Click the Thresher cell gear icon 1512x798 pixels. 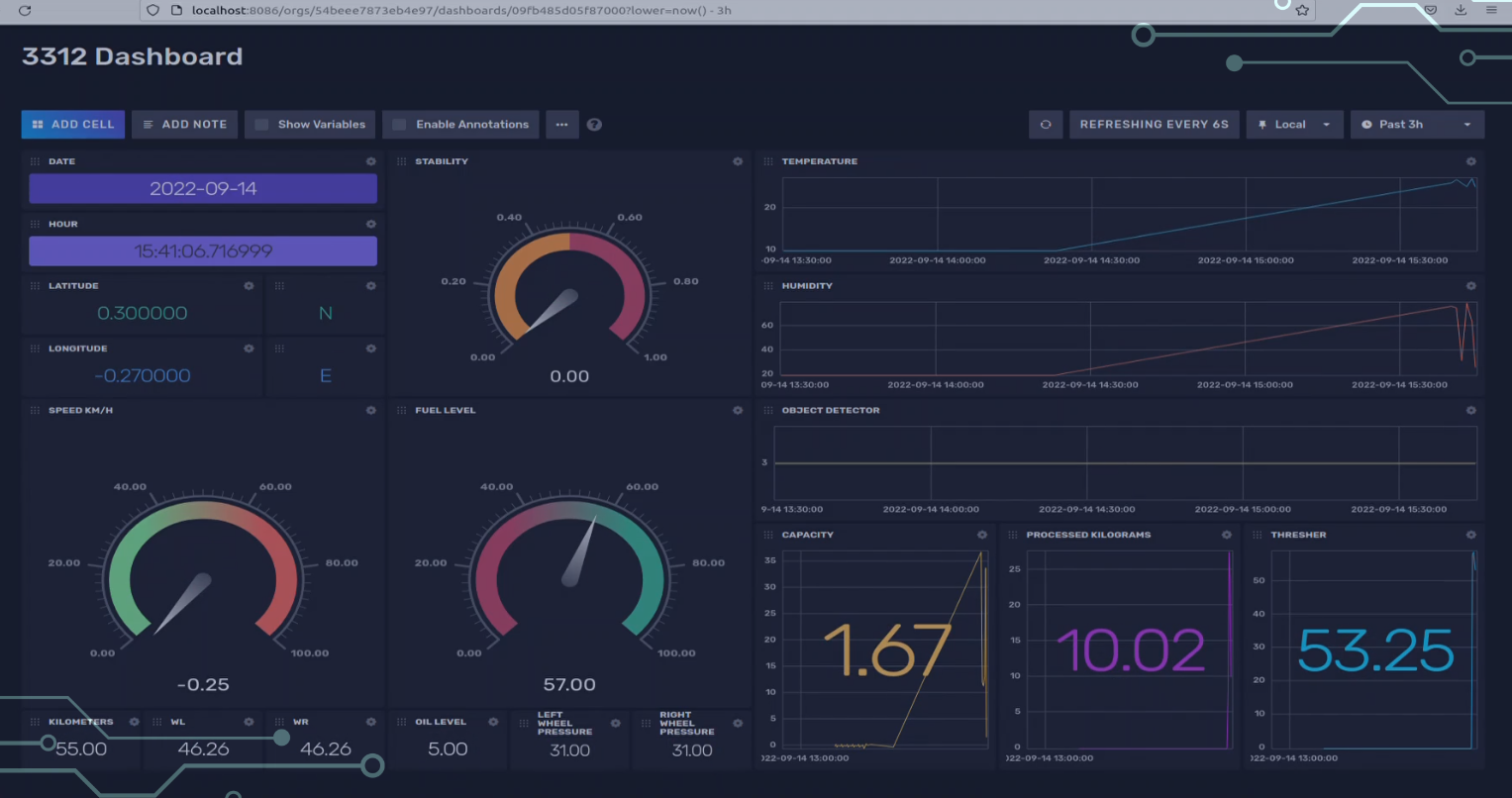point(1470,535)
